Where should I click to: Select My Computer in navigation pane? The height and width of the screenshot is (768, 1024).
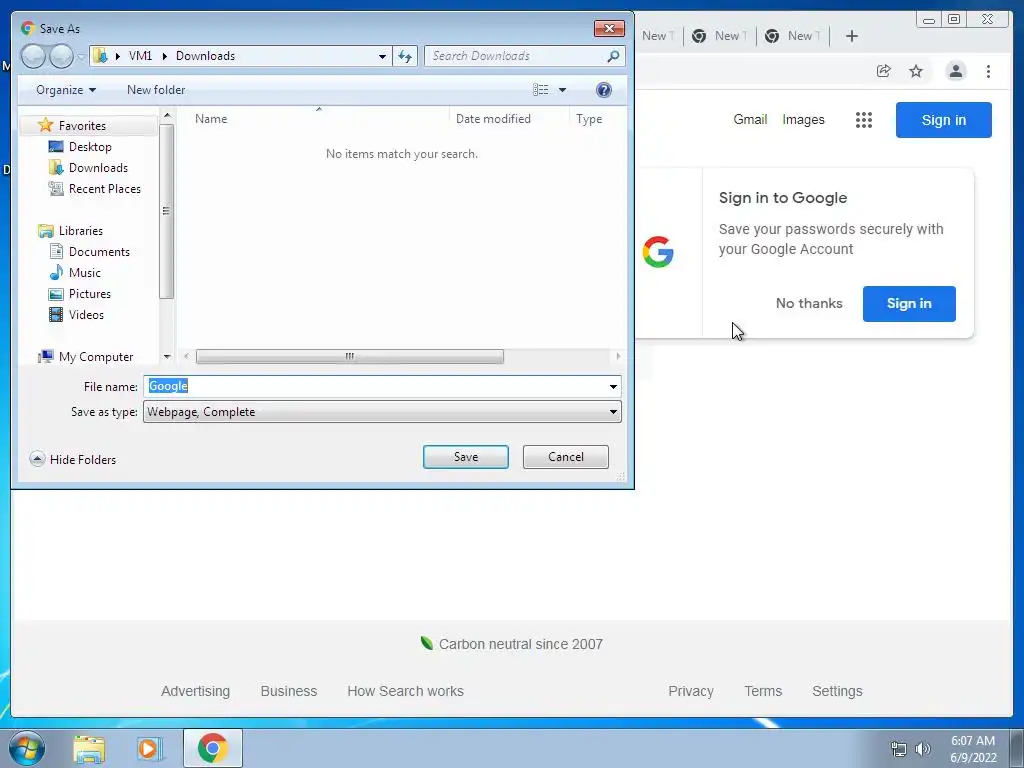(95, 357)
